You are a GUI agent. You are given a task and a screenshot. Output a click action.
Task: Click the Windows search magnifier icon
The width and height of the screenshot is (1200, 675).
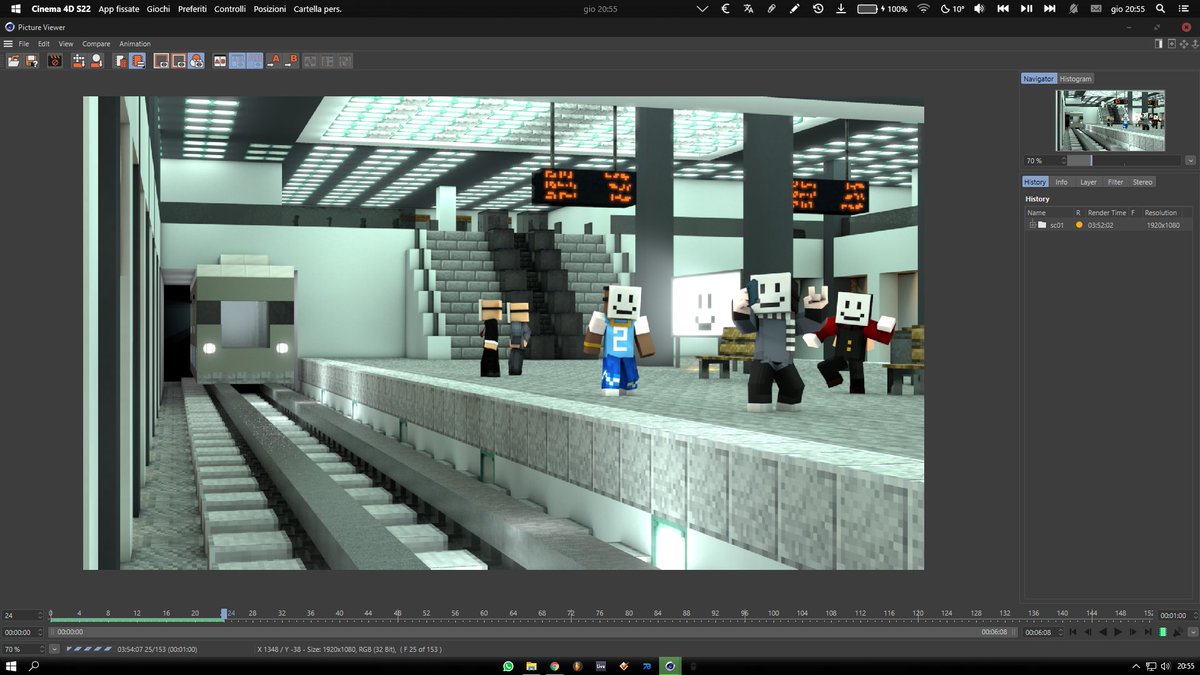pyautogui.click(x=33, y=666)
